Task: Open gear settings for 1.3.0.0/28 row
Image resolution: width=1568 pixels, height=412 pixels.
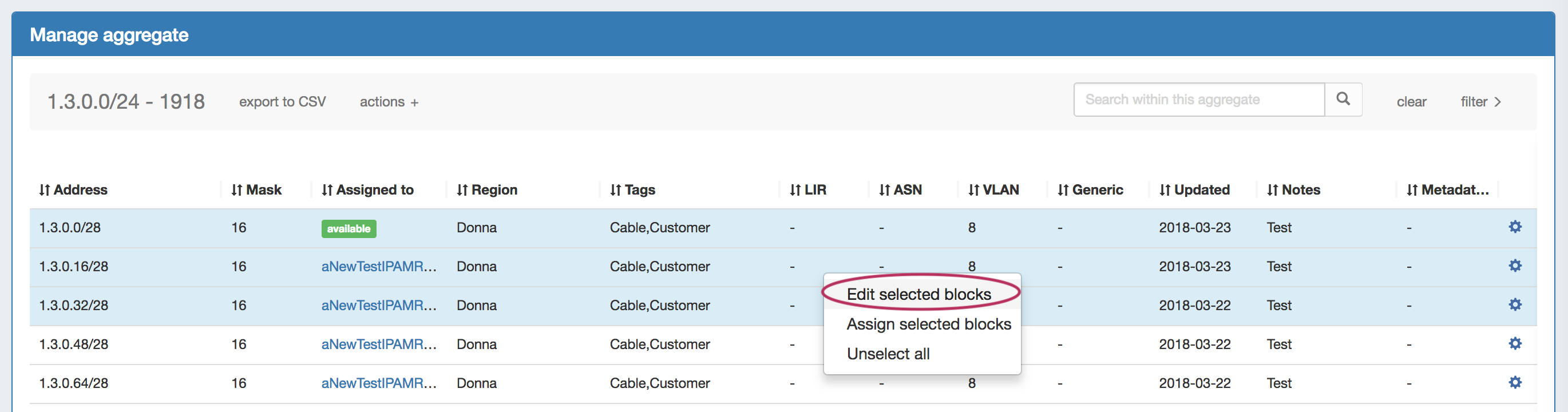Action: coord(1514,227)
